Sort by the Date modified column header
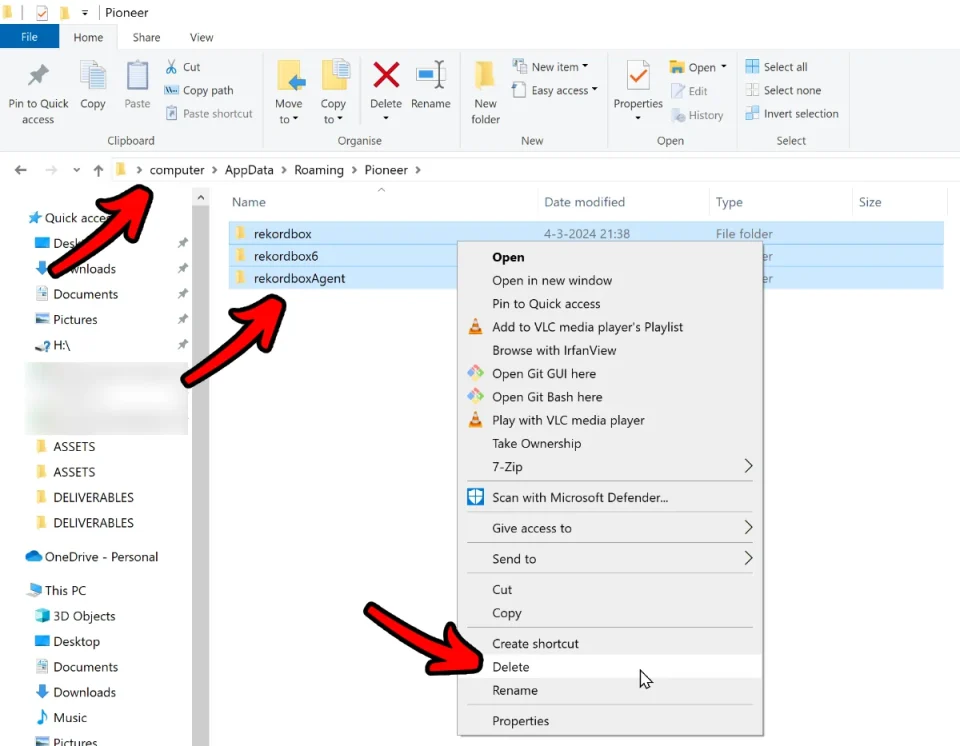960x746 pixels. pos(585,202)
